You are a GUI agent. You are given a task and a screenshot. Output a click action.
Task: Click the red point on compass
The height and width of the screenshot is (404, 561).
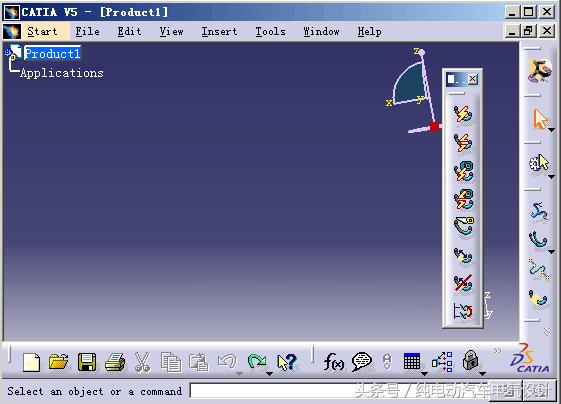point(435,127)
